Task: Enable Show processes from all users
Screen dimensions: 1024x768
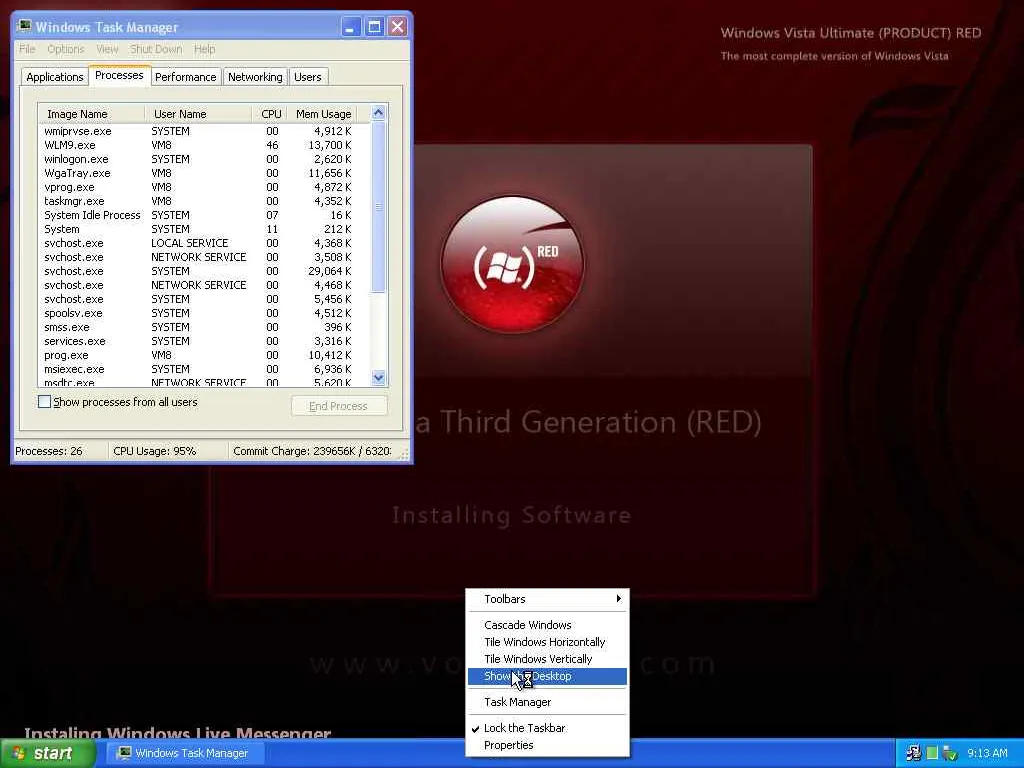Action: click(x=44, y=402)
